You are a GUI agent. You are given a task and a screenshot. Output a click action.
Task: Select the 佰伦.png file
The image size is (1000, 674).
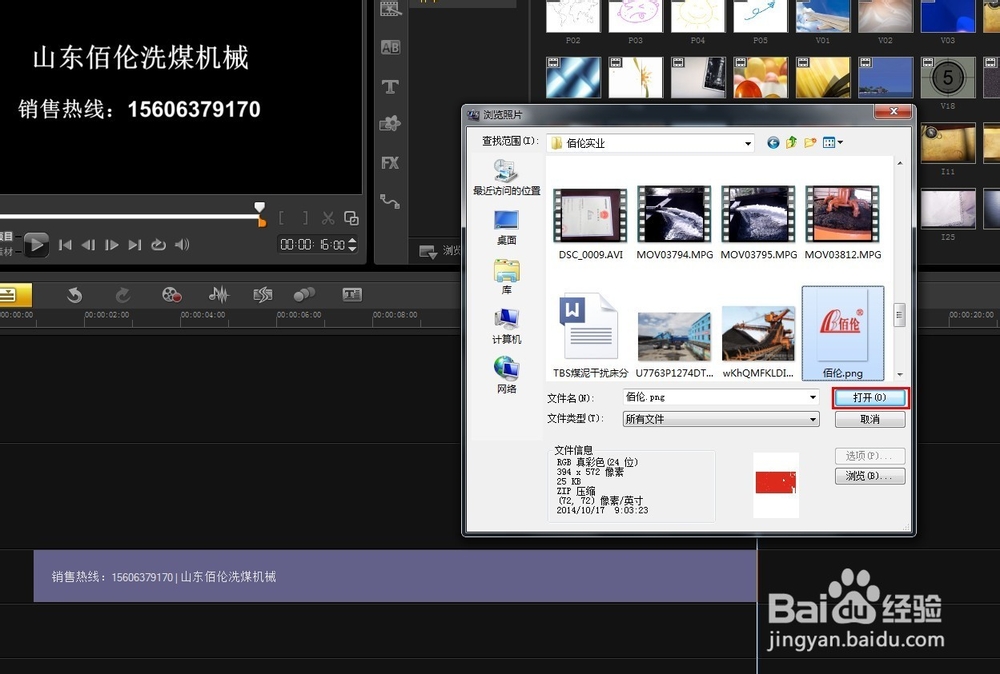842,333
